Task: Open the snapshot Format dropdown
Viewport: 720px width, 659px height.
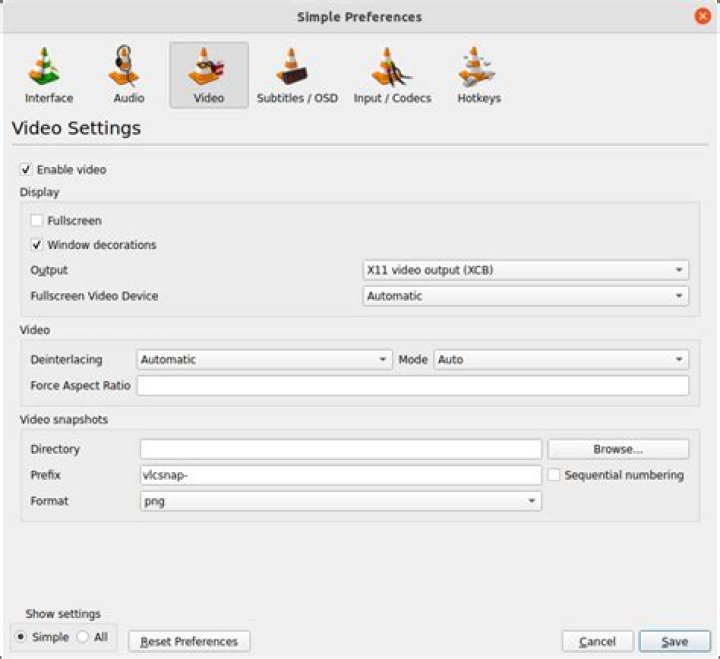Action: click(340, 501)
